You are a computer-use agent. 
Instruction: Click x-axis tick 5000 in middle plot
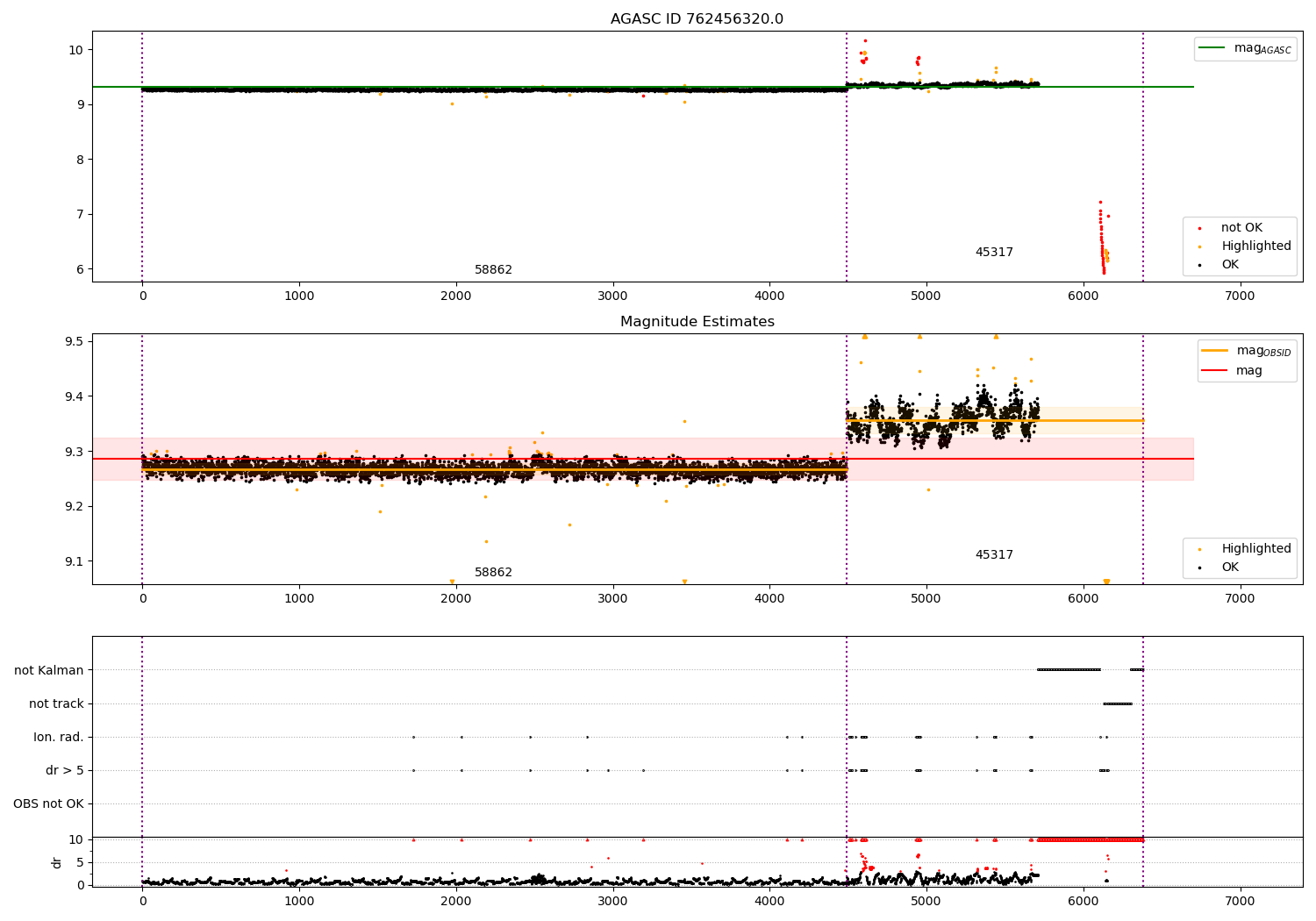click(926, 598)
